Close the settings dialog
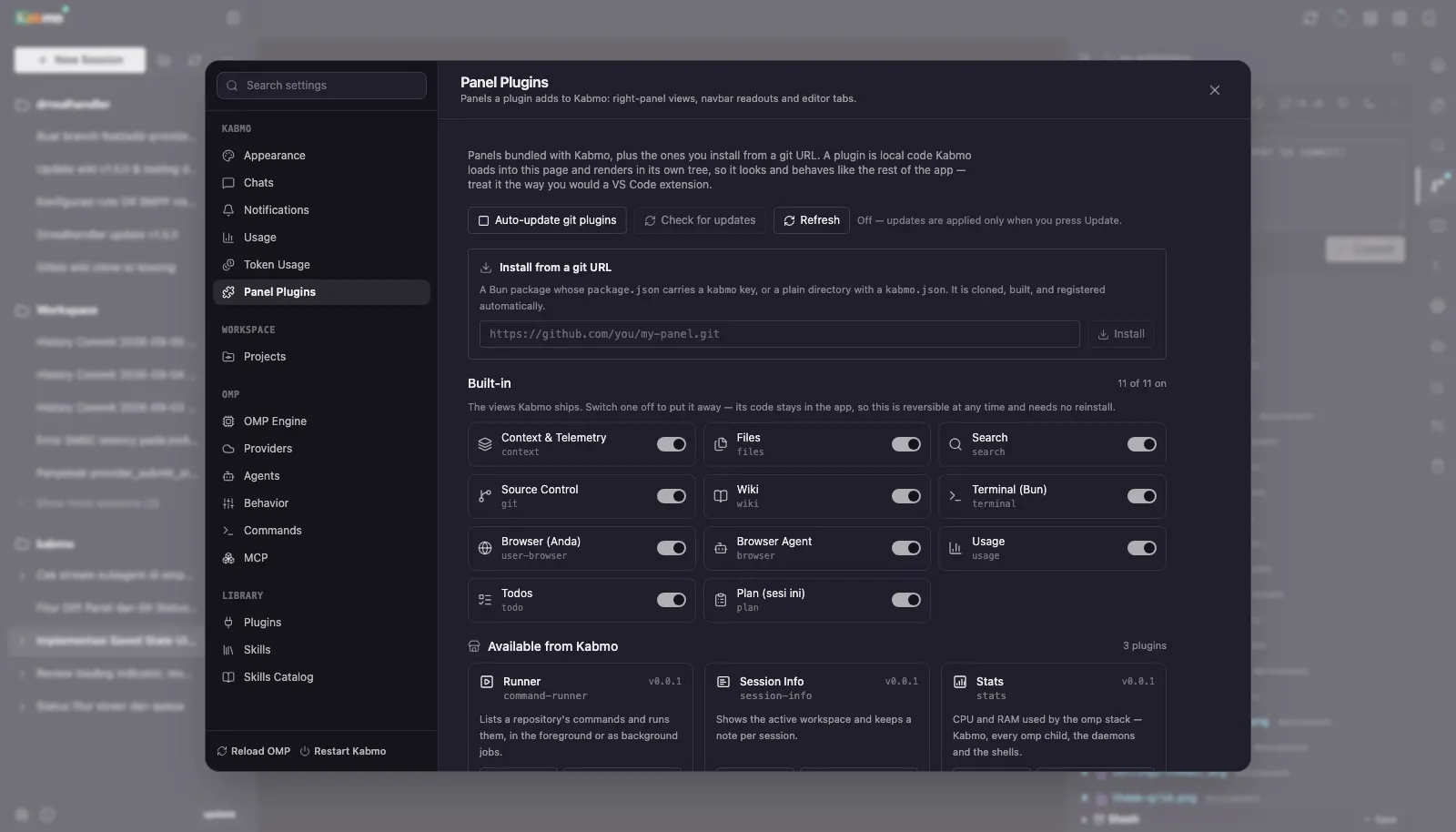Screen dimensions: 1456x832 pyautogui.click(x=1215, y=90)
